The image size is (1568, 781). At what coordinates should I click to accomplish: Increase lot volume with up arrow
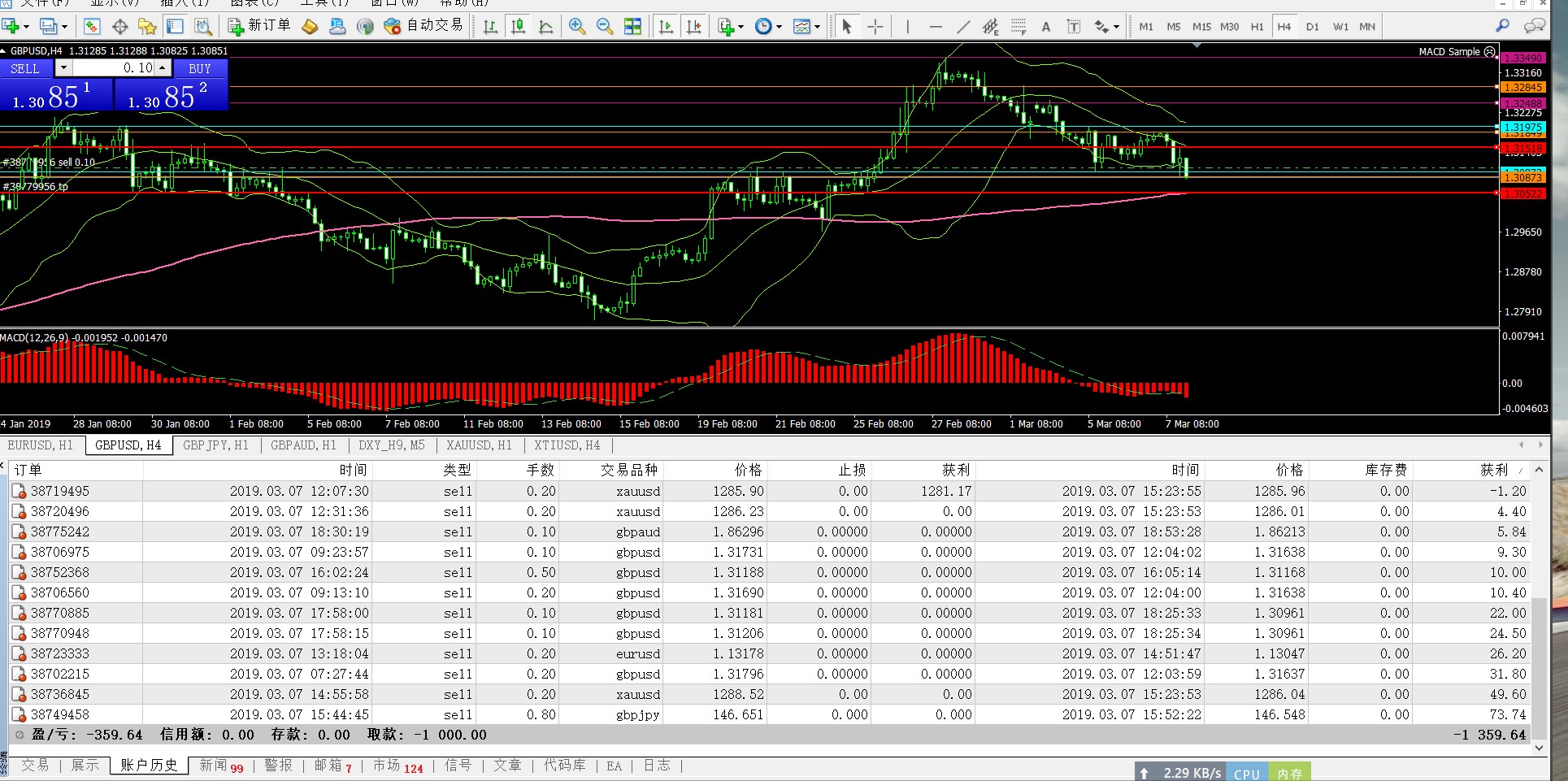(163, 68)
